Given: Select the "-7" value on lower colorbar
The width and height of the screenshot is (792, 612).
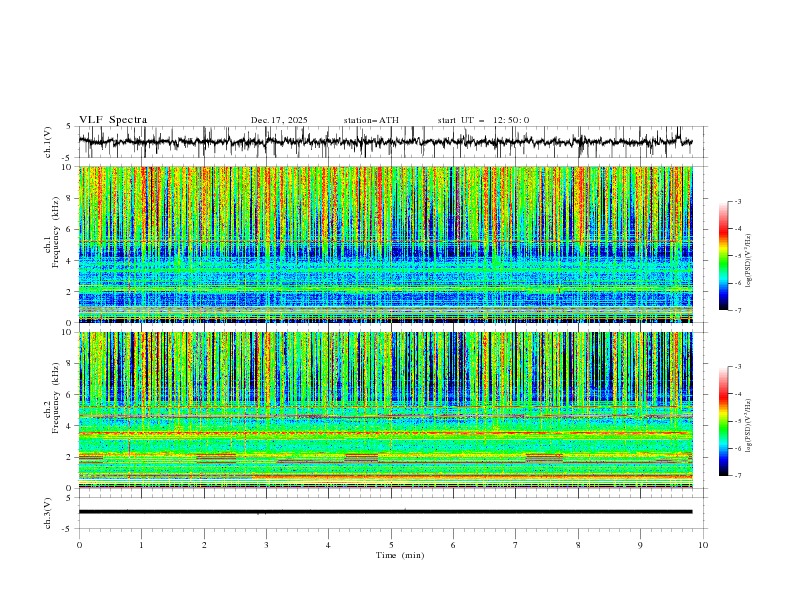Looking at the screenshot, I should (x=736, y=476).
